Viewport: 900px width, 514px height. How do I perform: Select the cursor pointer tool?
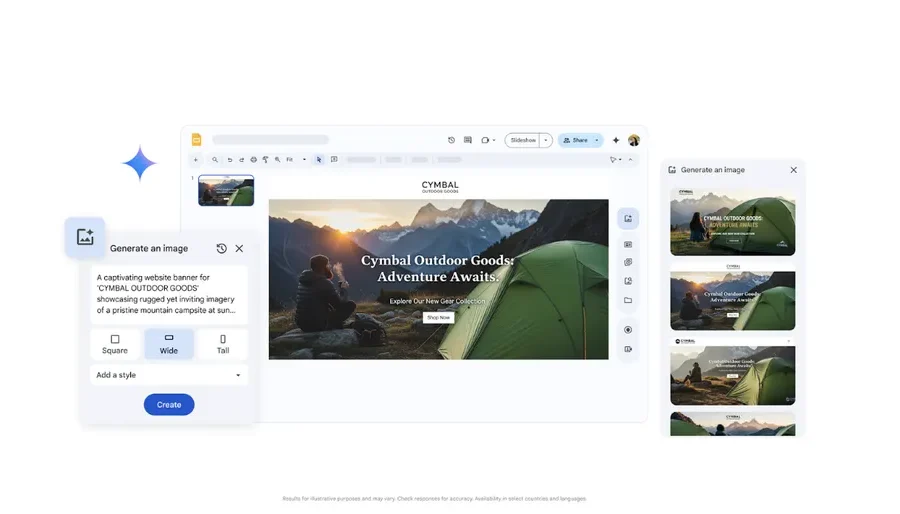(319, 159)
